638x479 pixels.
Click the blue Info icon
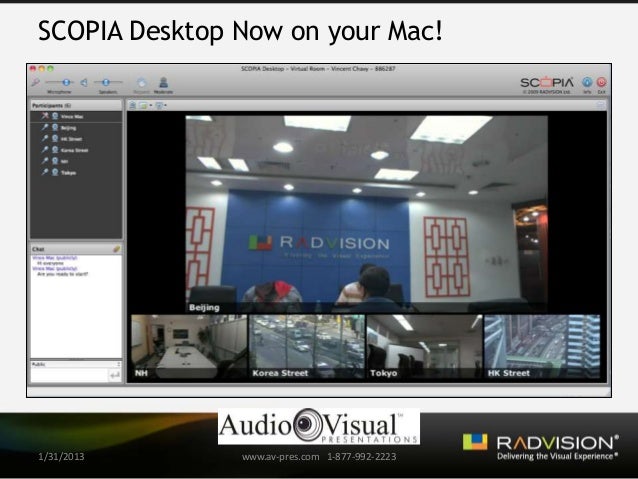(x=587, y=82)
